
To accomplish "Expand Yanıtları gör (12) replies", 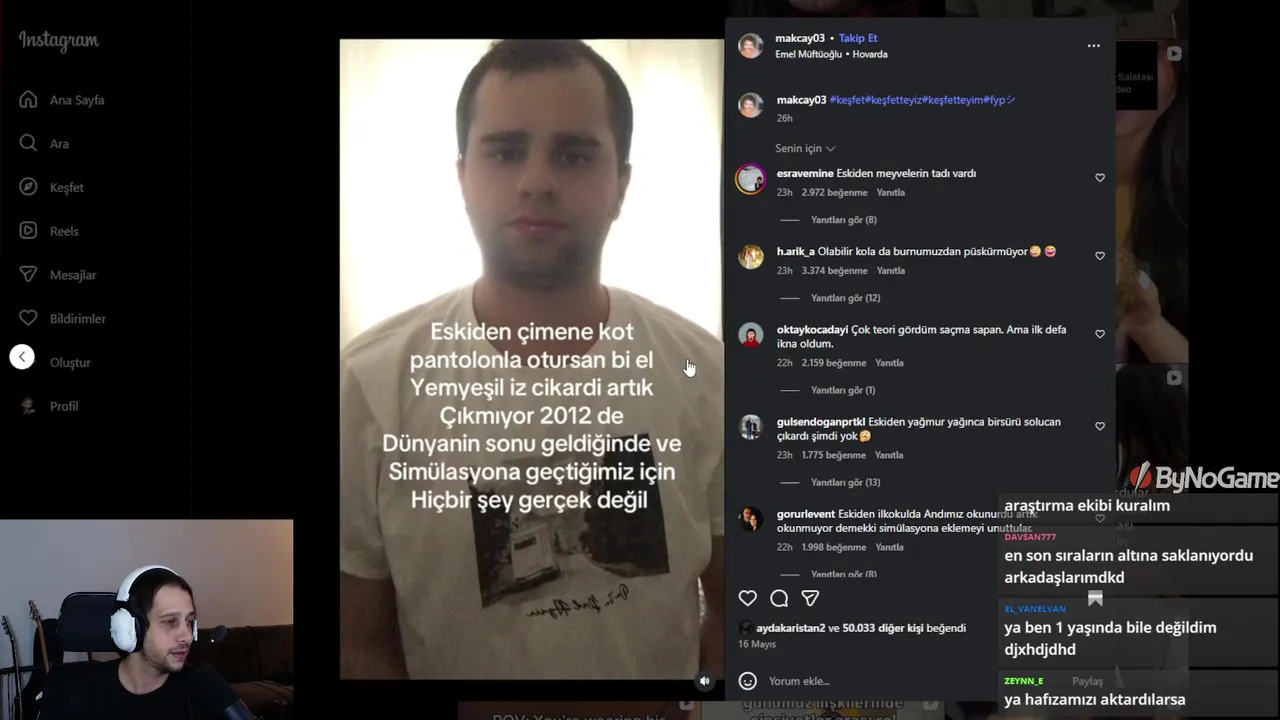I will (x=846, y=298).
